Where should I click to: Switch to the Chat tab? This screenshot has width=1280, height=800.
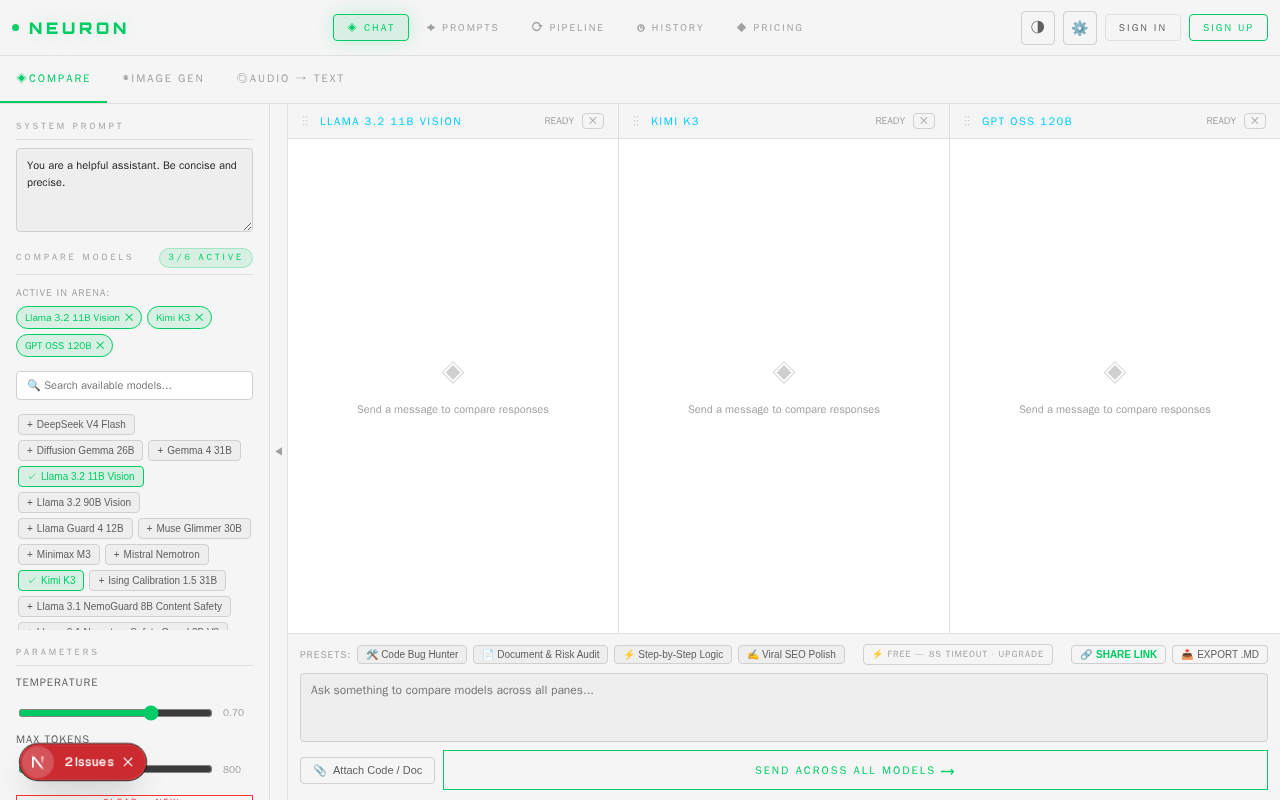[371, 28]
